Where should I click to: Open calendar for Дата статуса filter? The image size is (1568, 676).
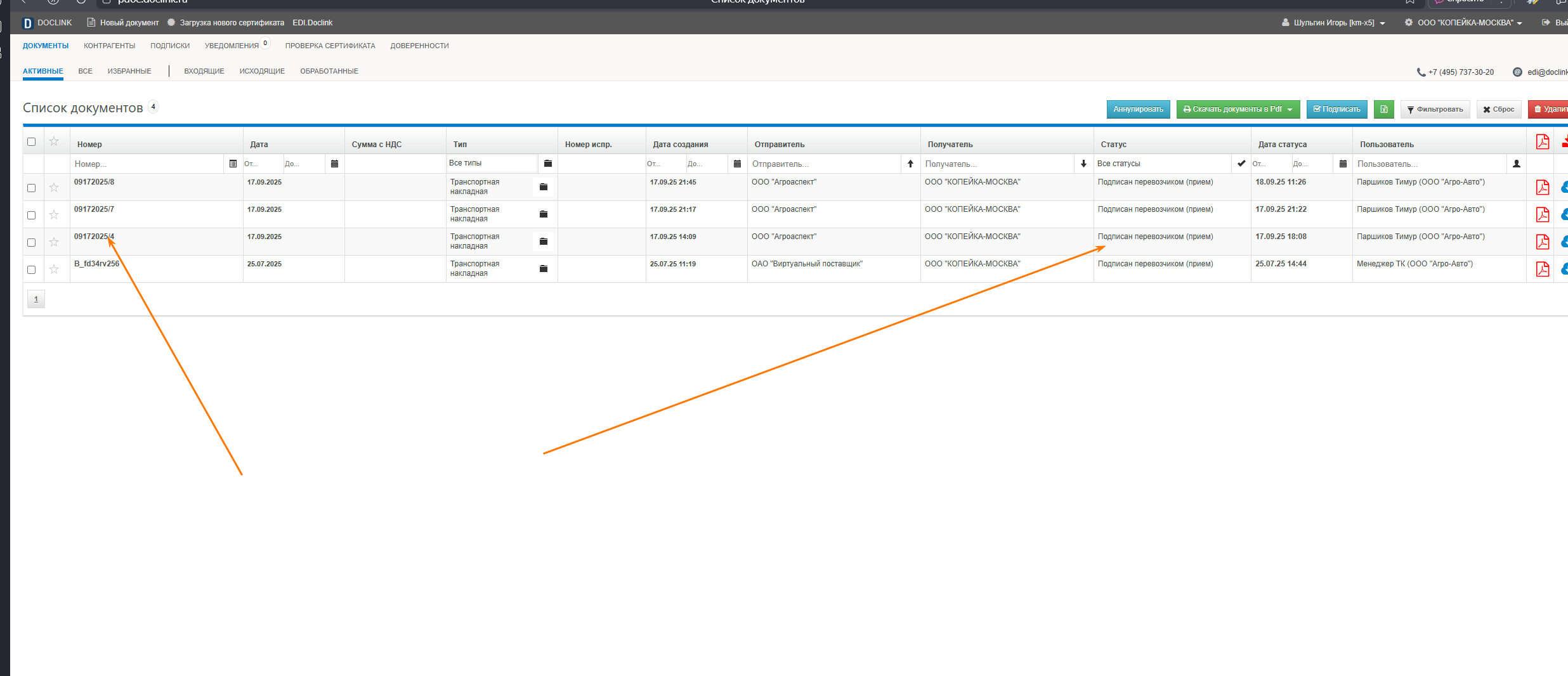1343,164
